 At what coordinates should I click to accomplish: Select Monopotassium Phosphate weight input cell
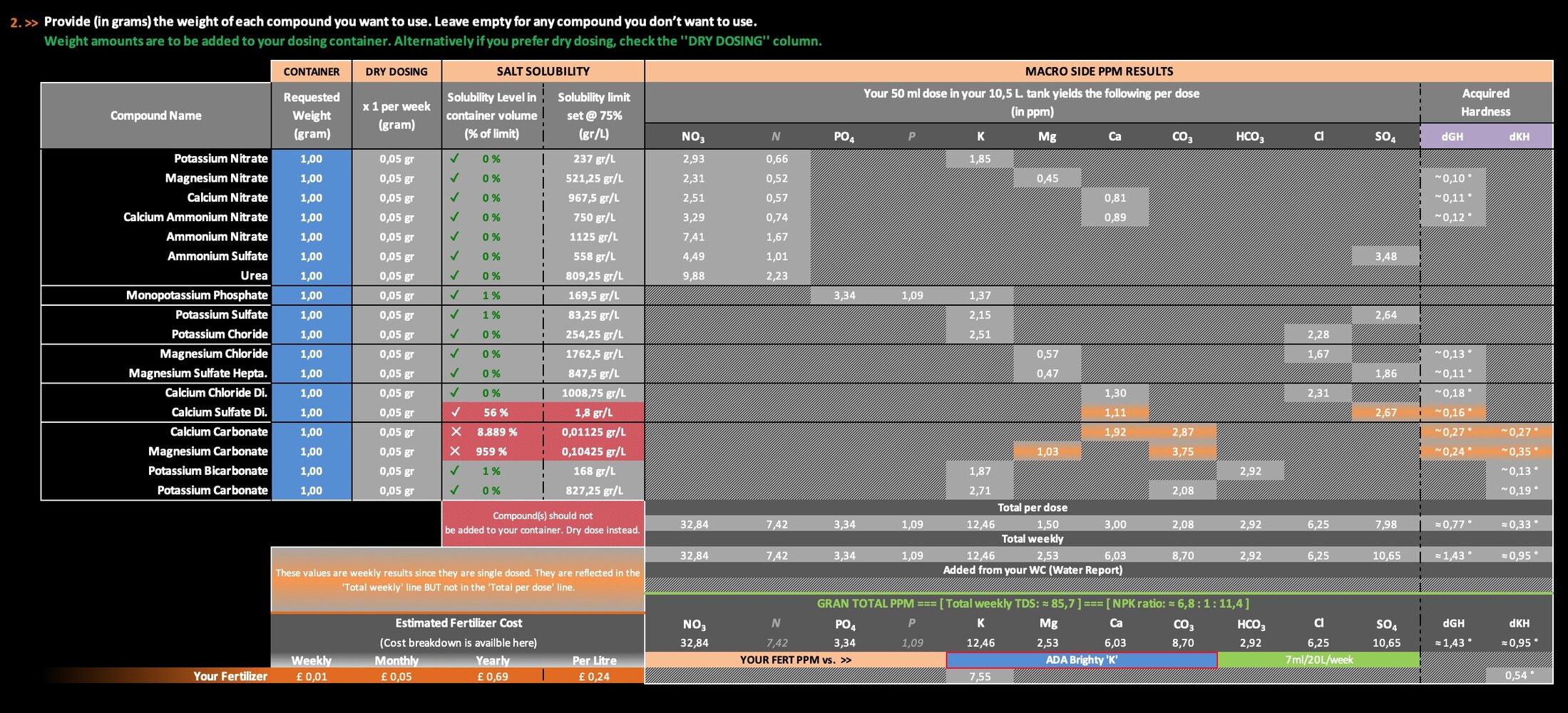(312, 295)
